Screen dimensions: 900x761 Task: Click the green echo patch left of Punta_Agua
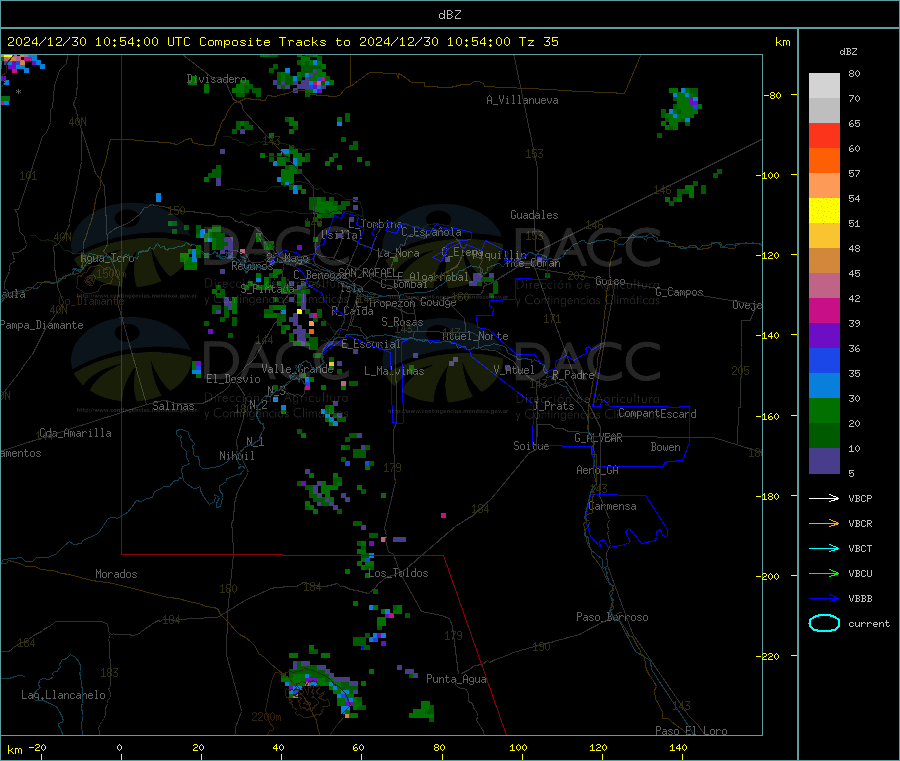click(x=422, y=711)
